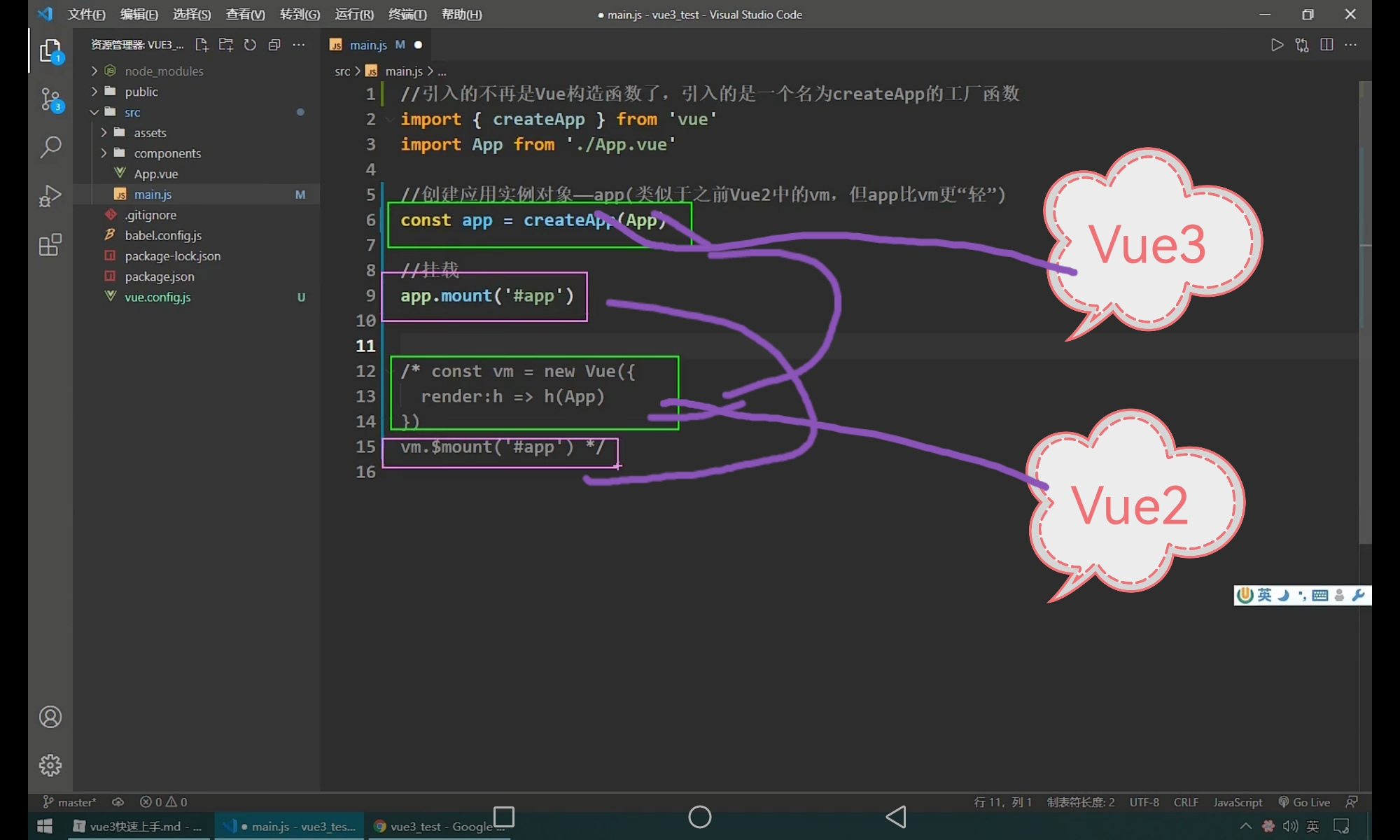Open the Extensions view

50,245
